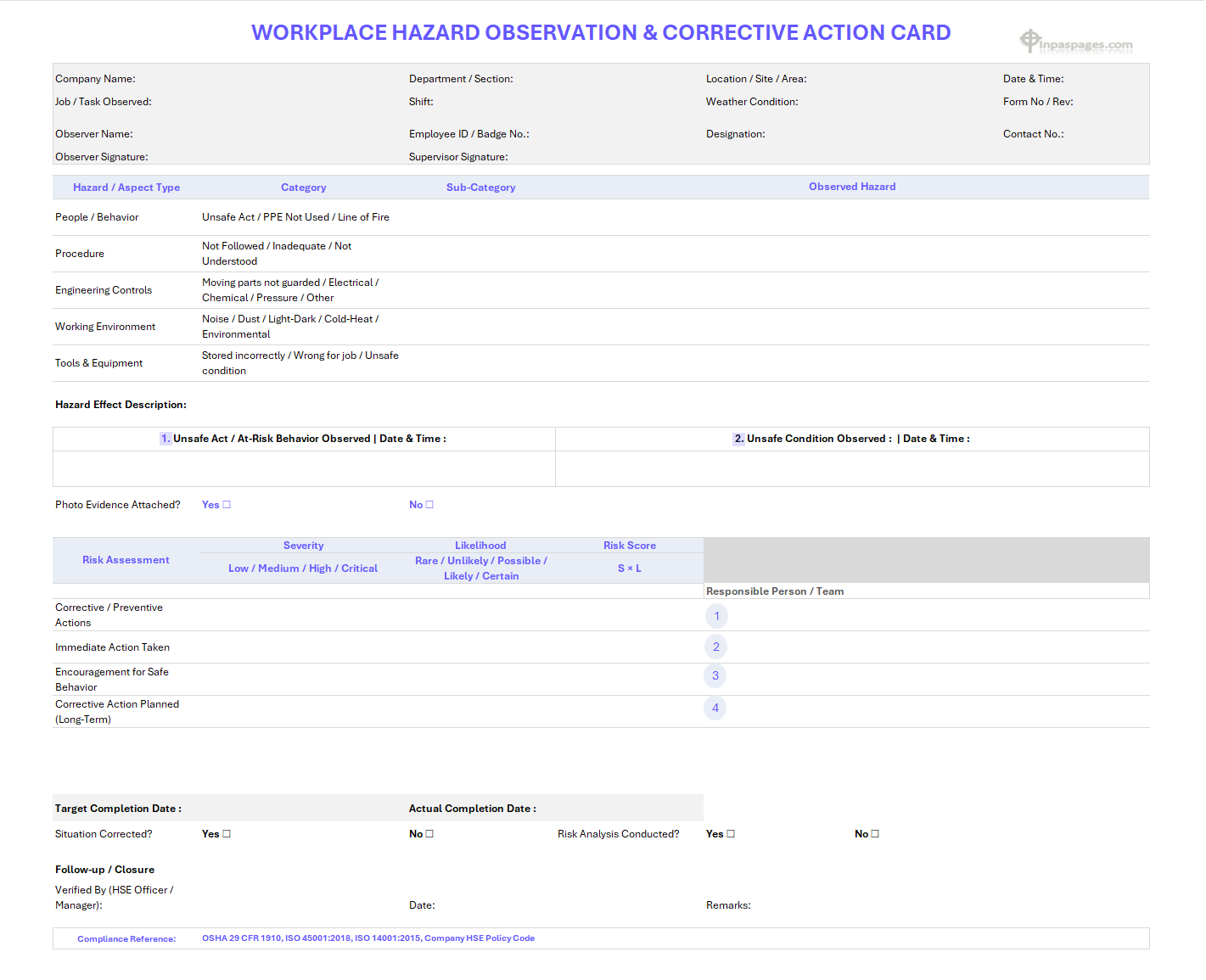Select numbered marker 3 for Safe Behavior Encouragement
The height and width of the screenshot is (980, 1206).
715,675
